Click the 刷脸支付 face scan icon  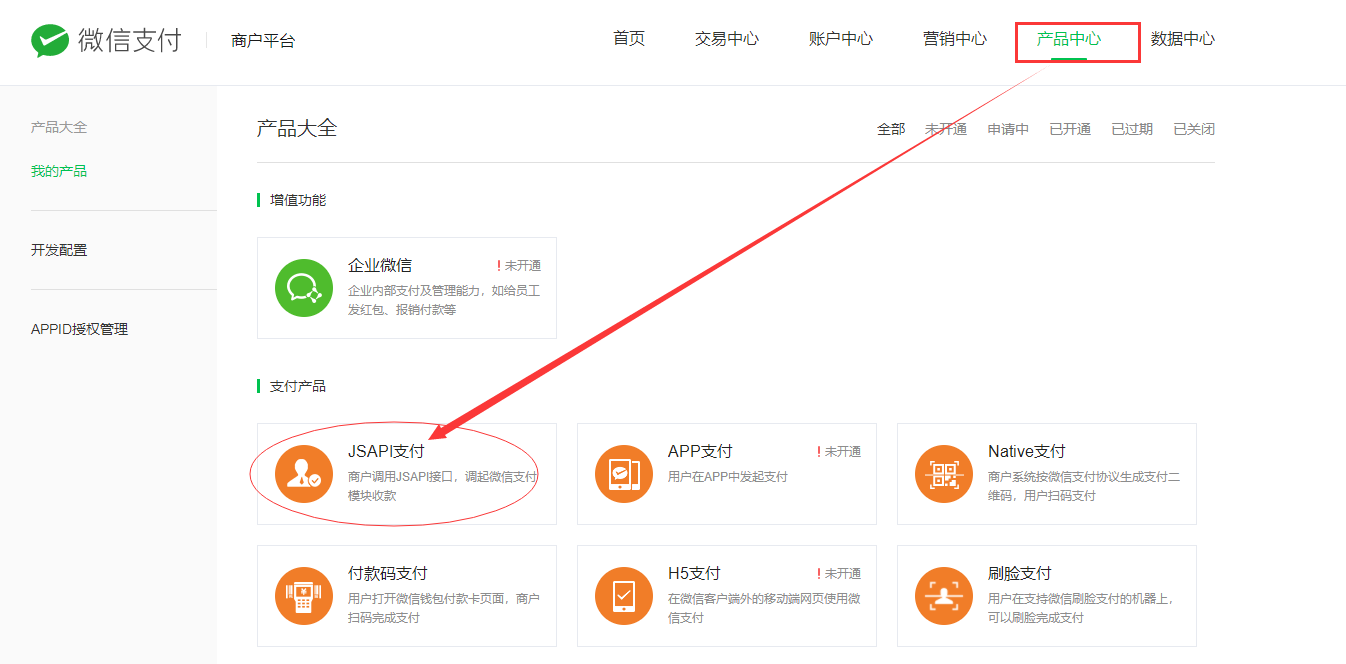(x=944, y=596)
